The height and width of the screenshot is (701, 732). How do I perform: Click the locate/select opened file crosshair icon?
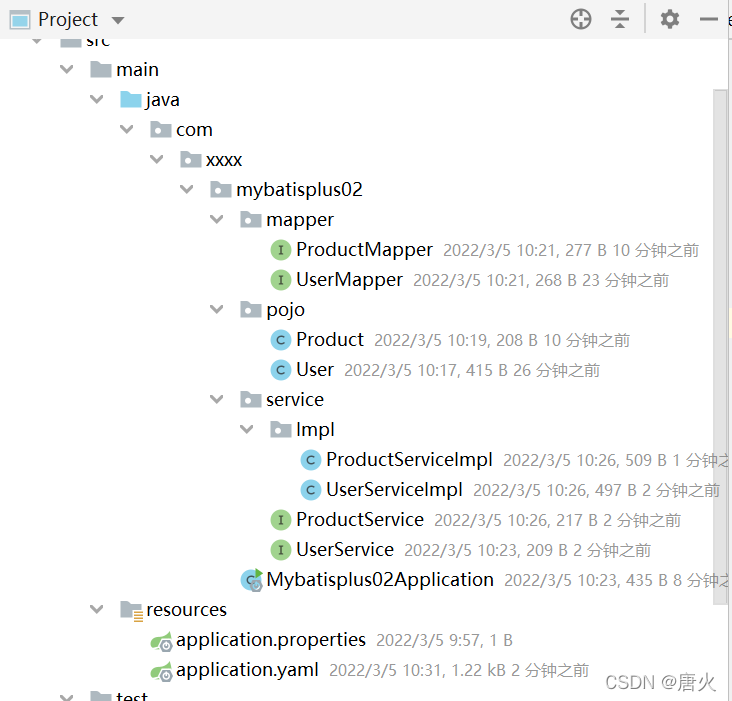pos(581,20)
